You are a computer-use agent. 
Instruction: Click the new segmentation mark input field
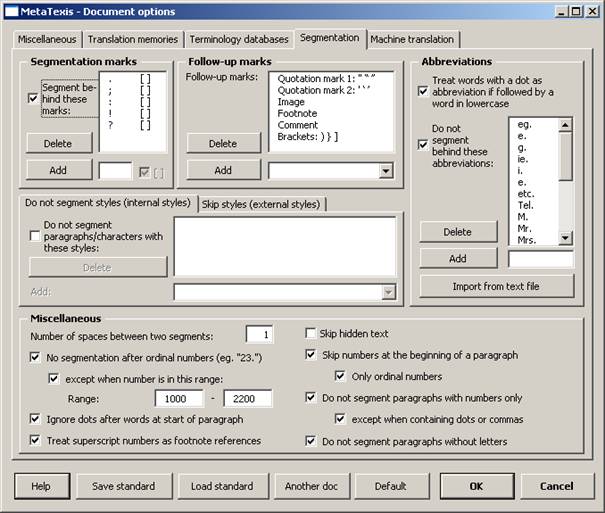pyautogui.click(x=115, y=171)
